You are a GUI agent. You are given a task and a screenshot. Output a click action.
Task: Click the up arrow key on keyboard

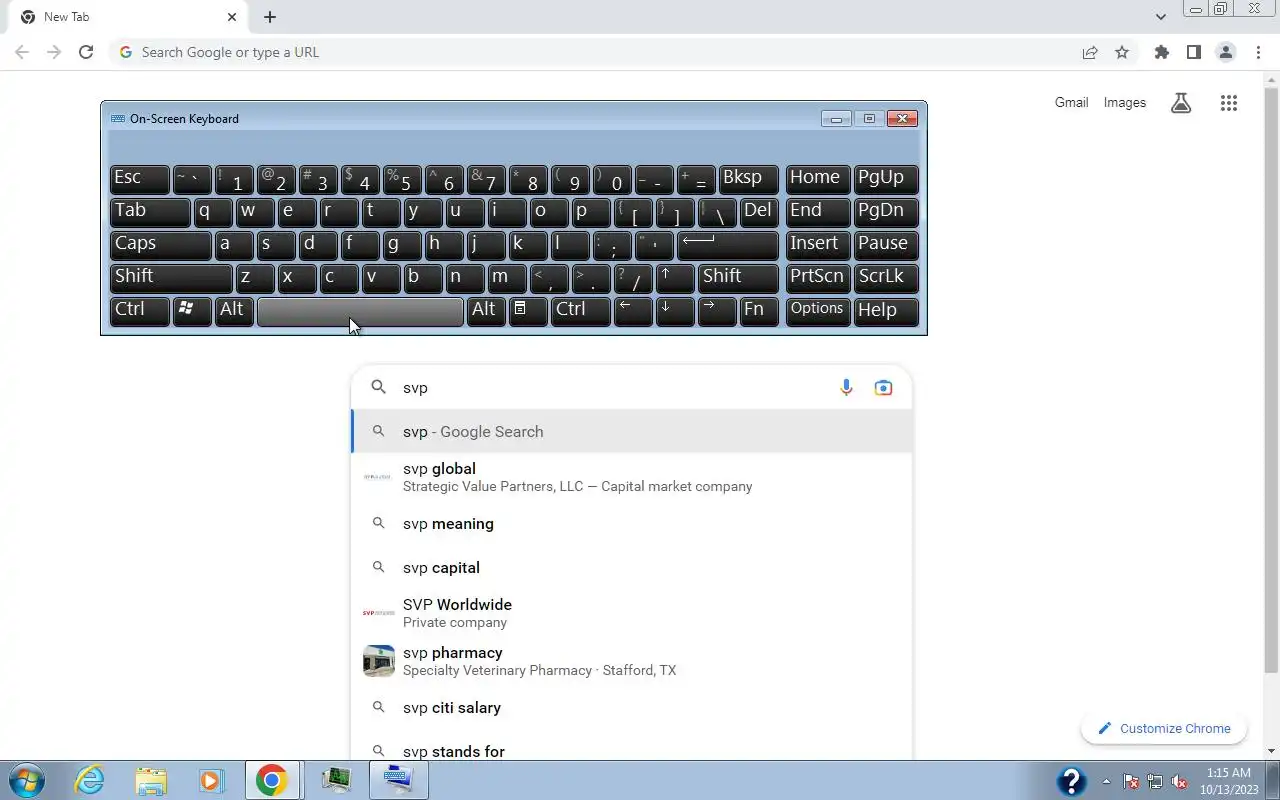click(x=676, y=277)
